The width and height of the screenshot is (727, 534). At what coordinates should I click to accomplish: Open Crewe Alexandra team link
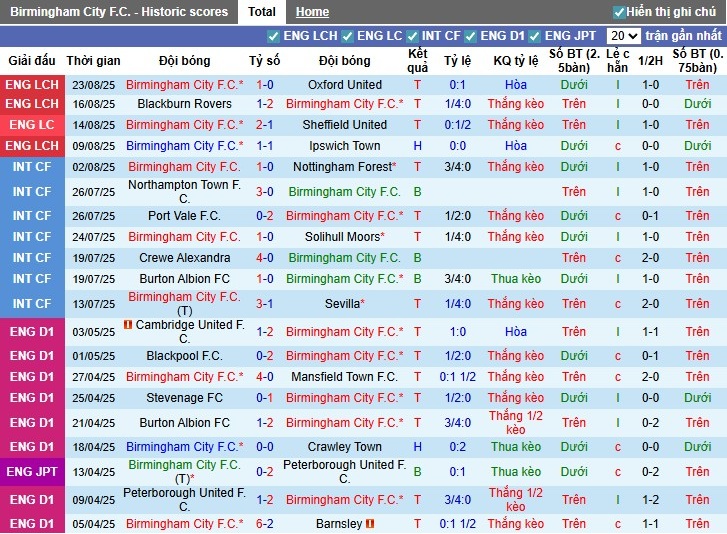click(185, 258)
